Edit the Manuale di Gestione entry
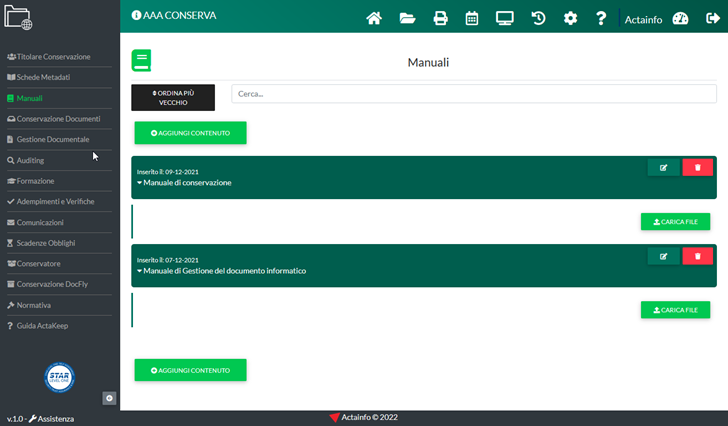Viewport: 728px width, 426px height. click(x=663, y=256)
